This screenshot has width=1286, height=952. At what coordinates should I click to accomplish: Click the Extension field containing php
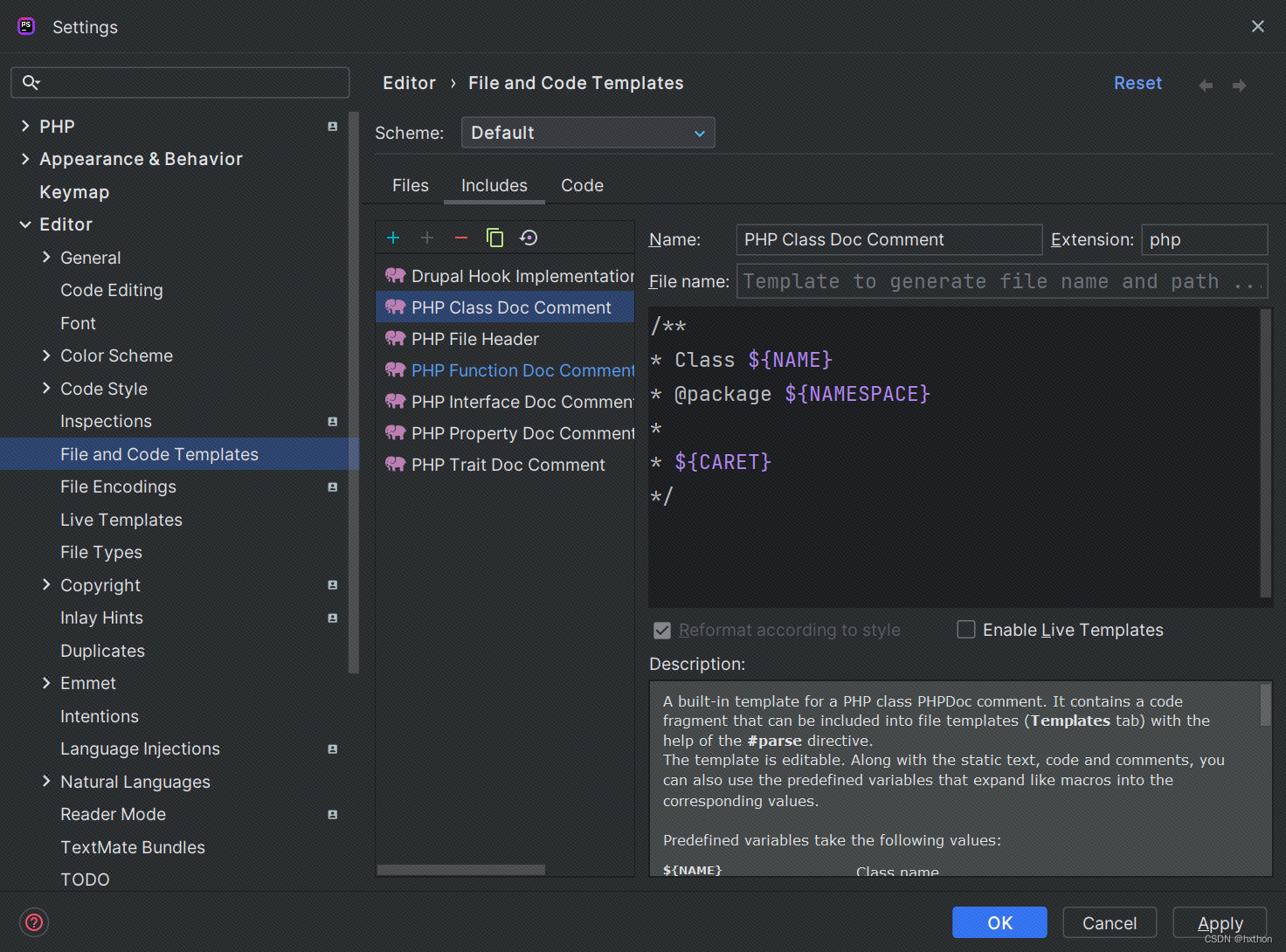tap(1204, 239)
